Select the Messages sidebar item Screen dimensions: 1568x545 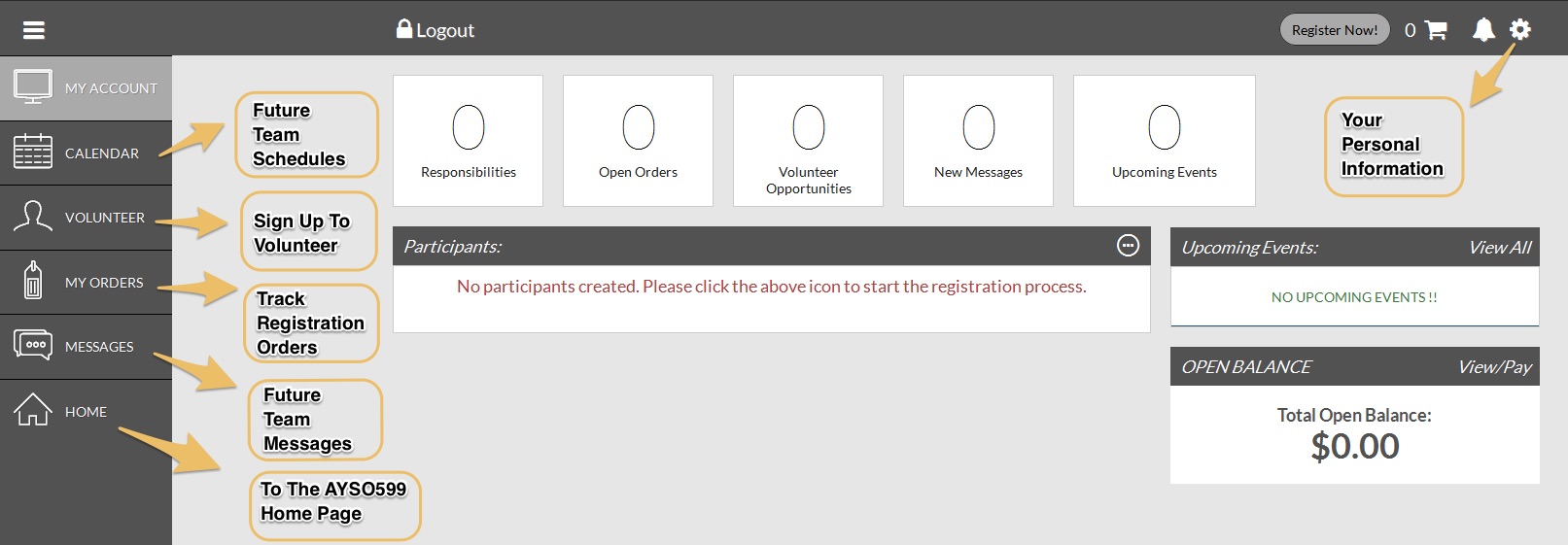point(98,347)
